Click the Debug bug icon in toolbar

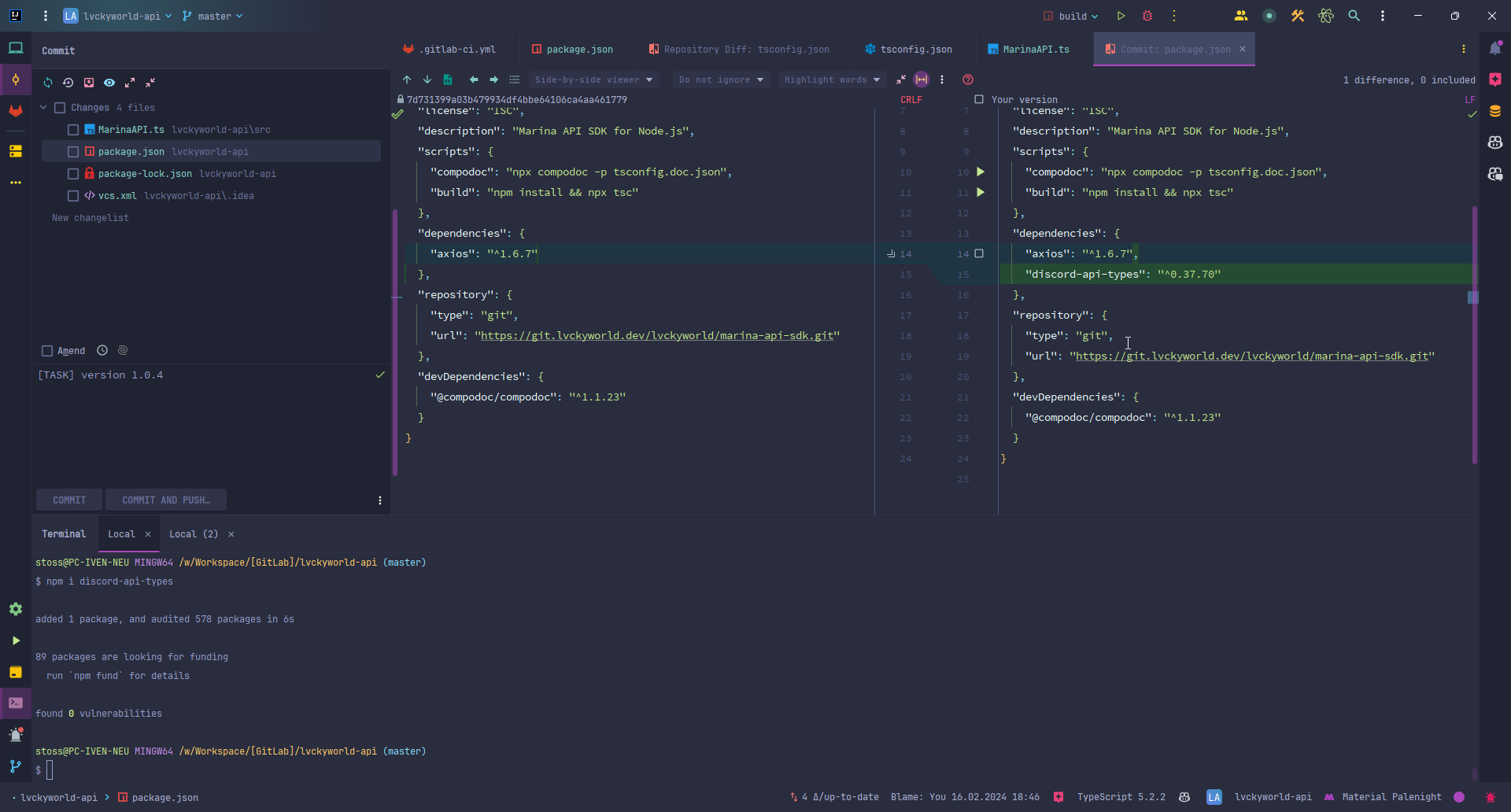[1147, 16]
